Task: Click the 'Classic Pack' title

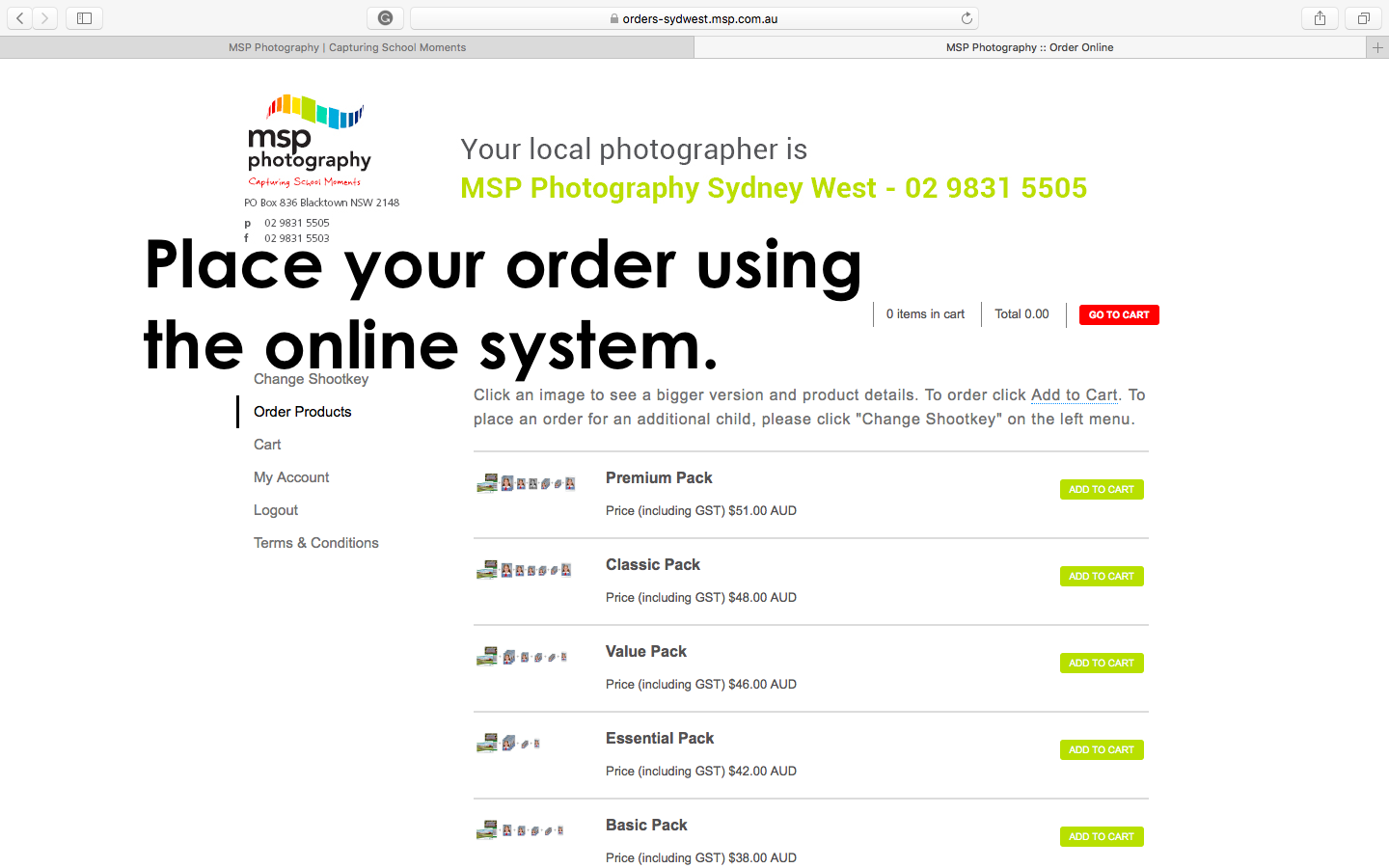Action: [x=653, y=564]
